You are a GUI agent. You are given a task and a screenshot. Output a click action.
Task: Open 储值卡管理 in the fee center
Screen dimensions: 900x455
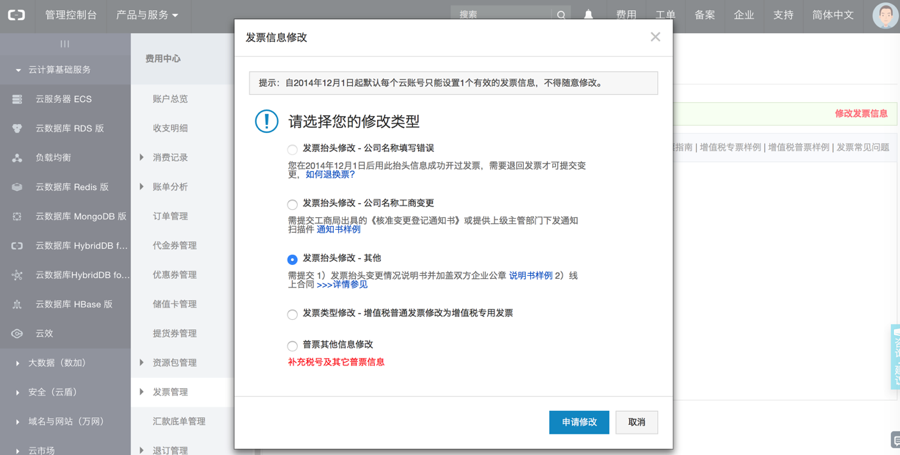174,304
